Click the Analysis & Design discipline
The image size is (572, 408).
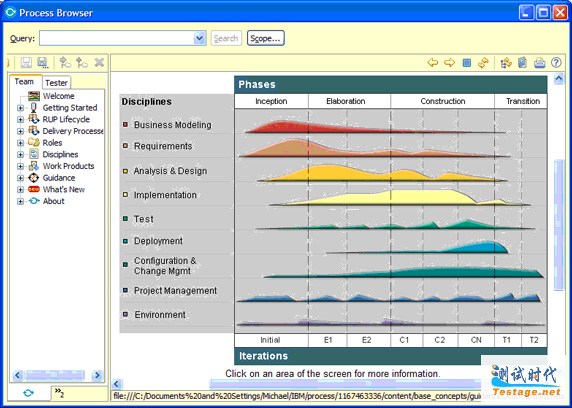(x=170, y=171)
